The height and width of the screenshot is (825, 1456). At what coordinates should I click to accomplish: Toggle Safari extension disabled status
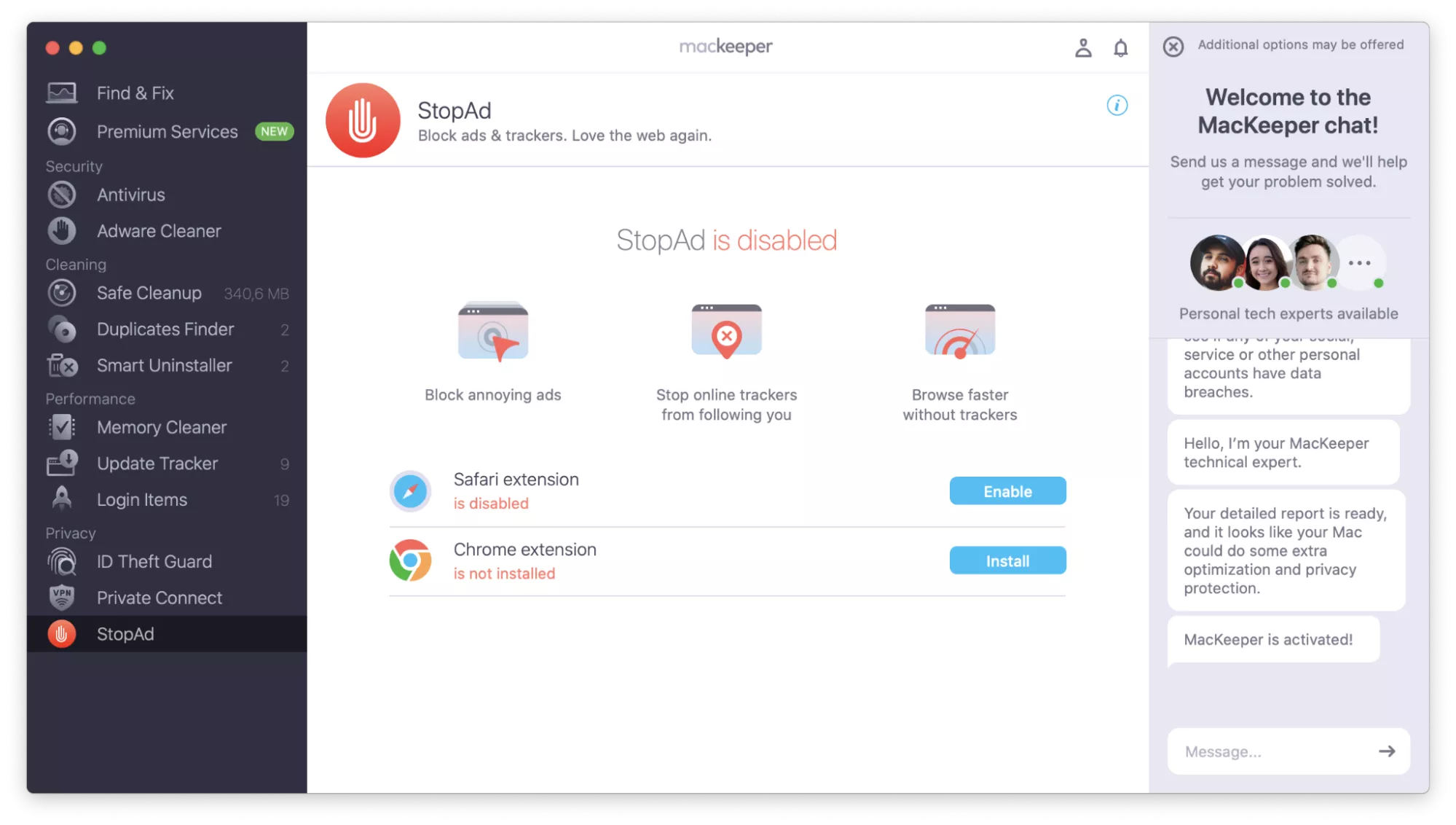pyautogui.click(x=1007, y=491)
